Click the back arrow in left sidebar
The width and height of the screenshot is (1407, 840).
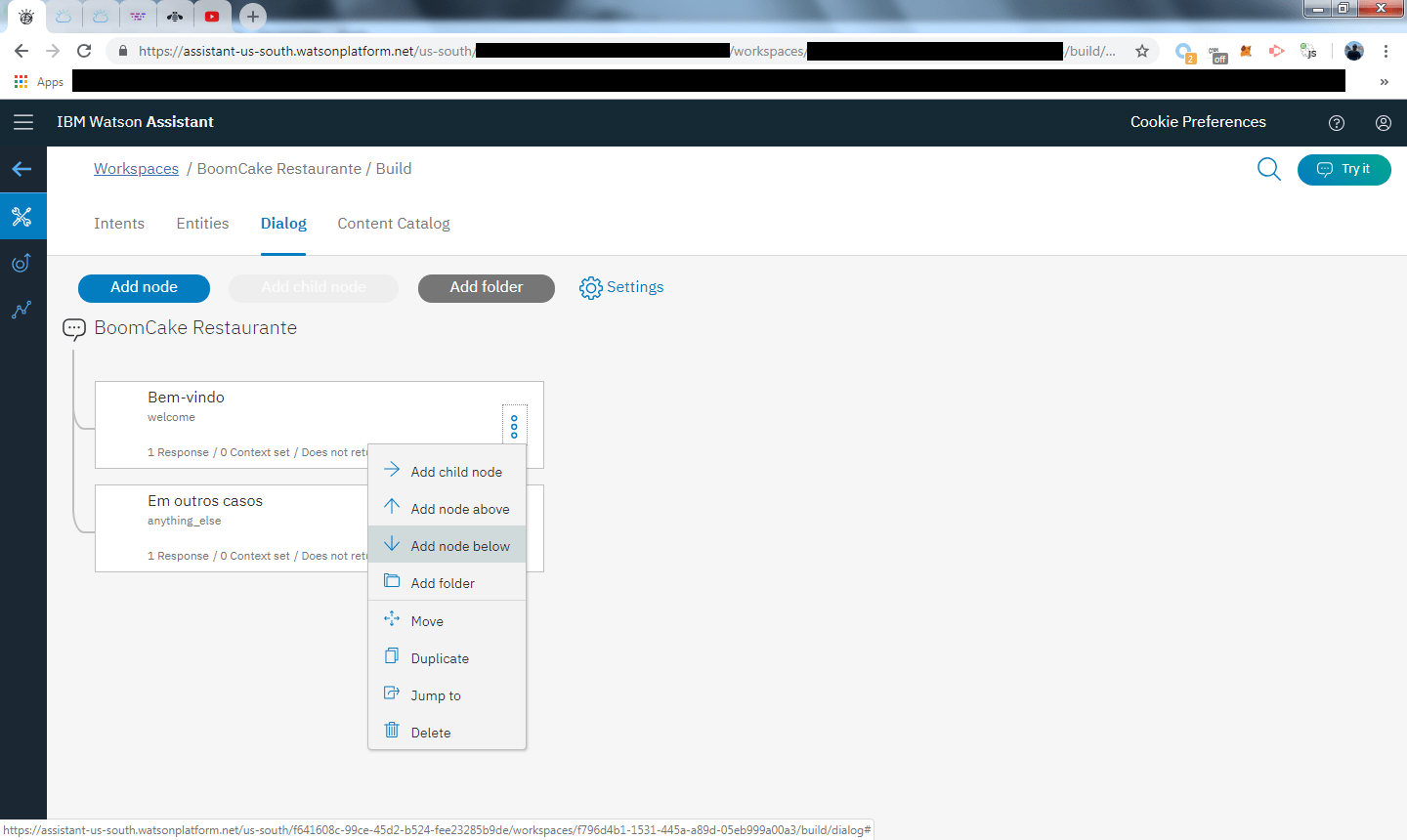[x=22, y=169]
